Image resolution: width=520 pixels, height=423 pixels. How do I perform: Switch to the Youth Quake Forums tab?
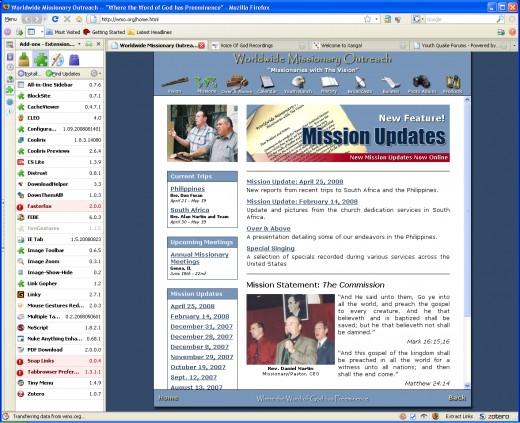tap(459, 45)
